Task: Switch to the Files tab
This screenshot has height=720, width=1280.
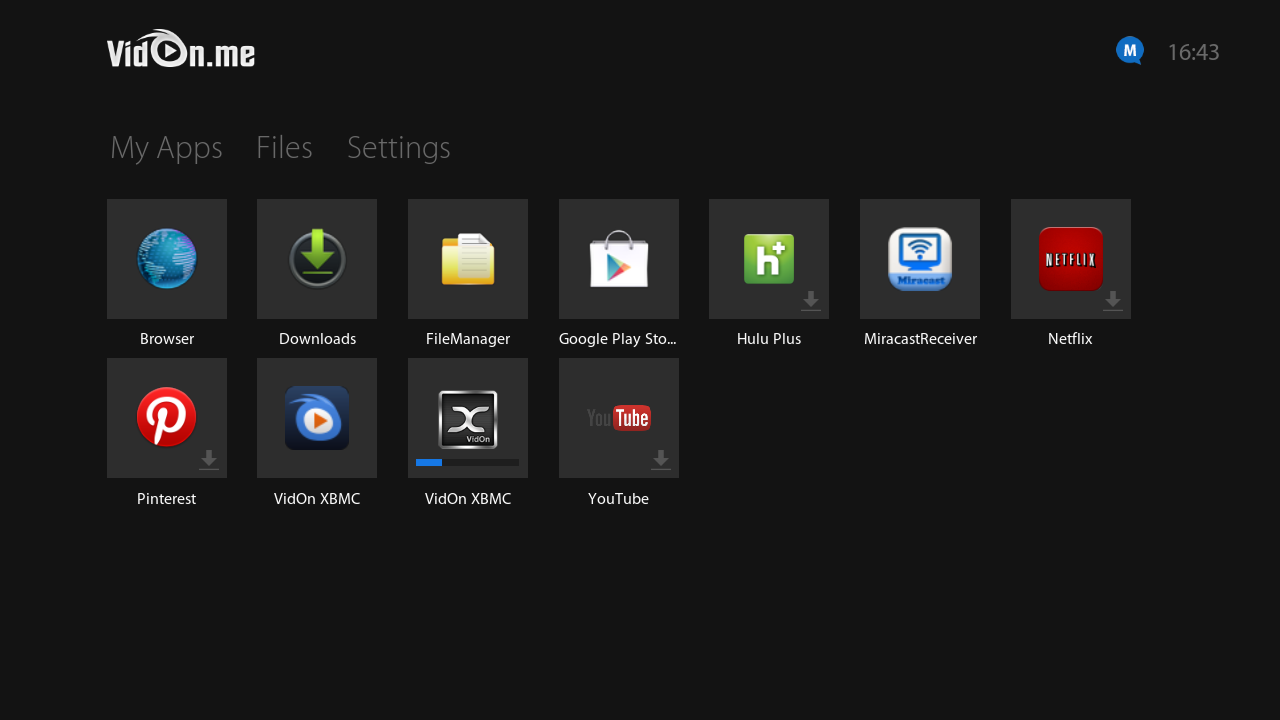Action: click(284, 148)
